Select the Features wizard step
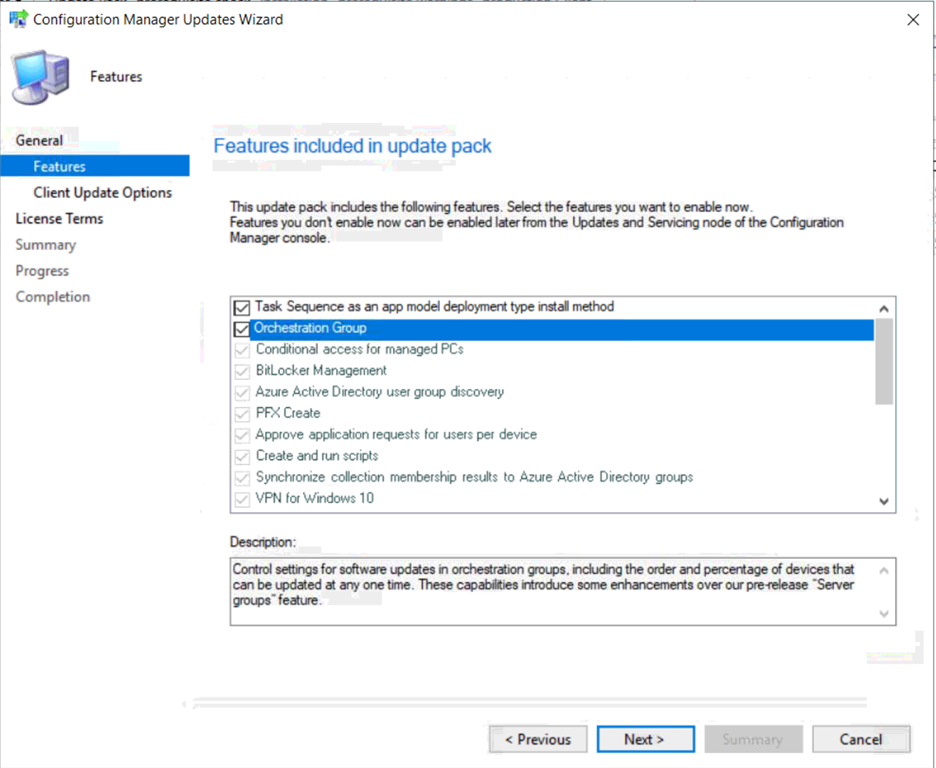The height and width of the screenshot is (768, 936). pos(95,166)
